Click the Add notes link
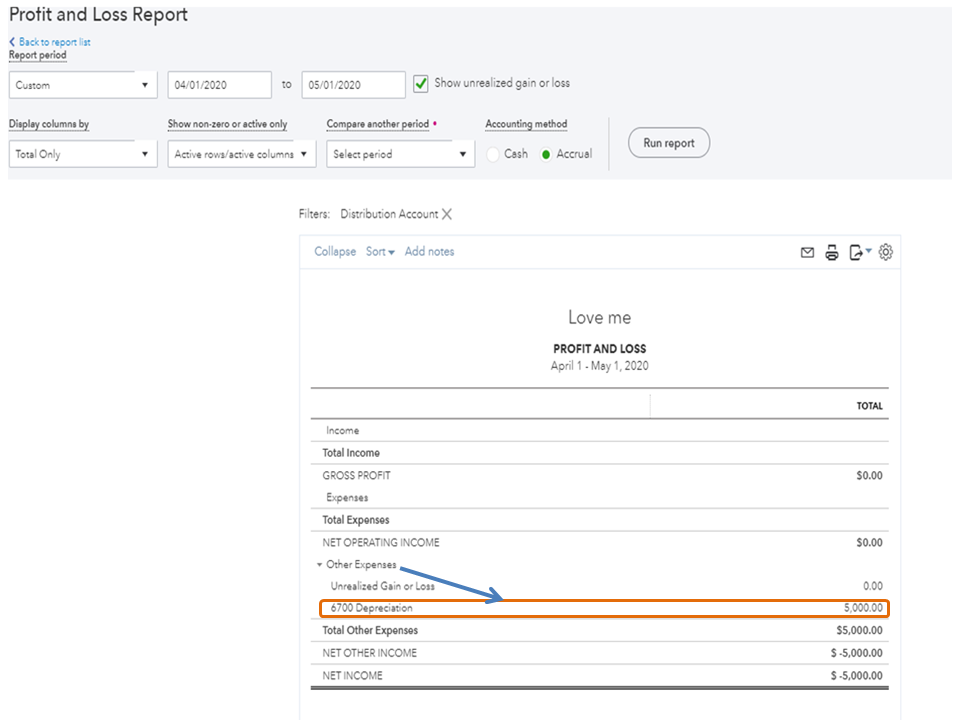The height and width of the screenshot is (720, 960). click(429, 252)
